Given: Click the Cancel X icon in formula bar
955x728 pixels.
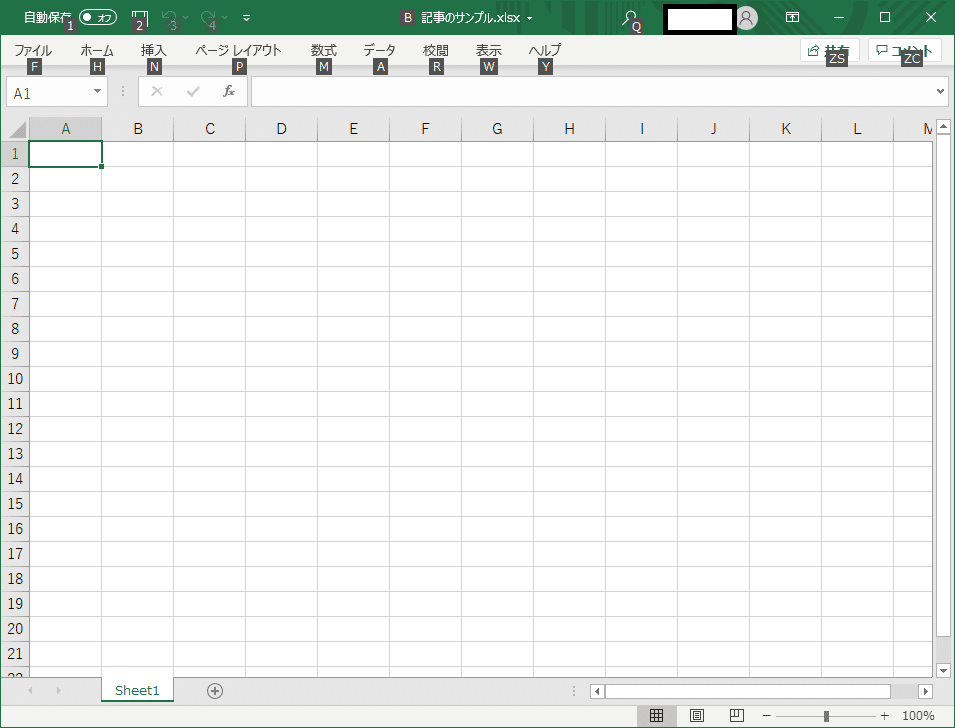Looking at the screenshot, I should click(157, 91).
